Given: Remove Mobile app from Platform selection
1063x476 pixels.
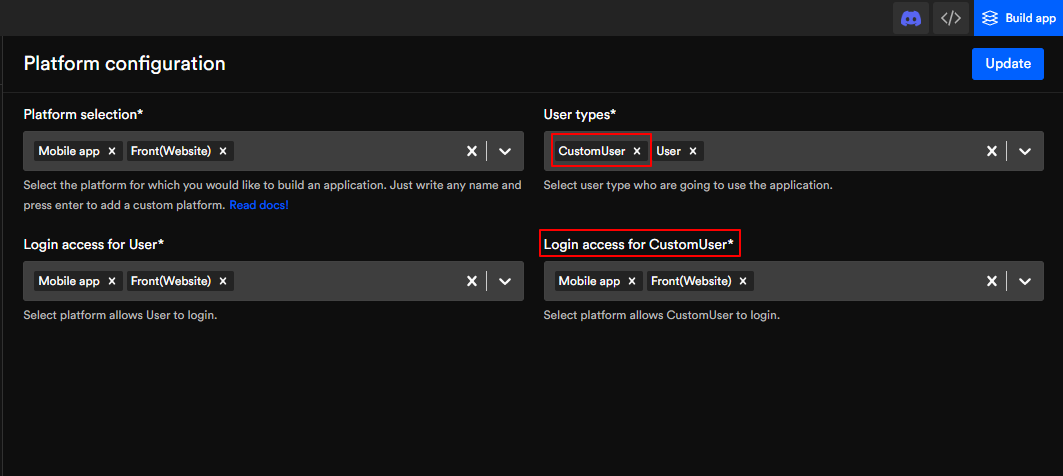Looking at the screenshot, I should [112, 151].
